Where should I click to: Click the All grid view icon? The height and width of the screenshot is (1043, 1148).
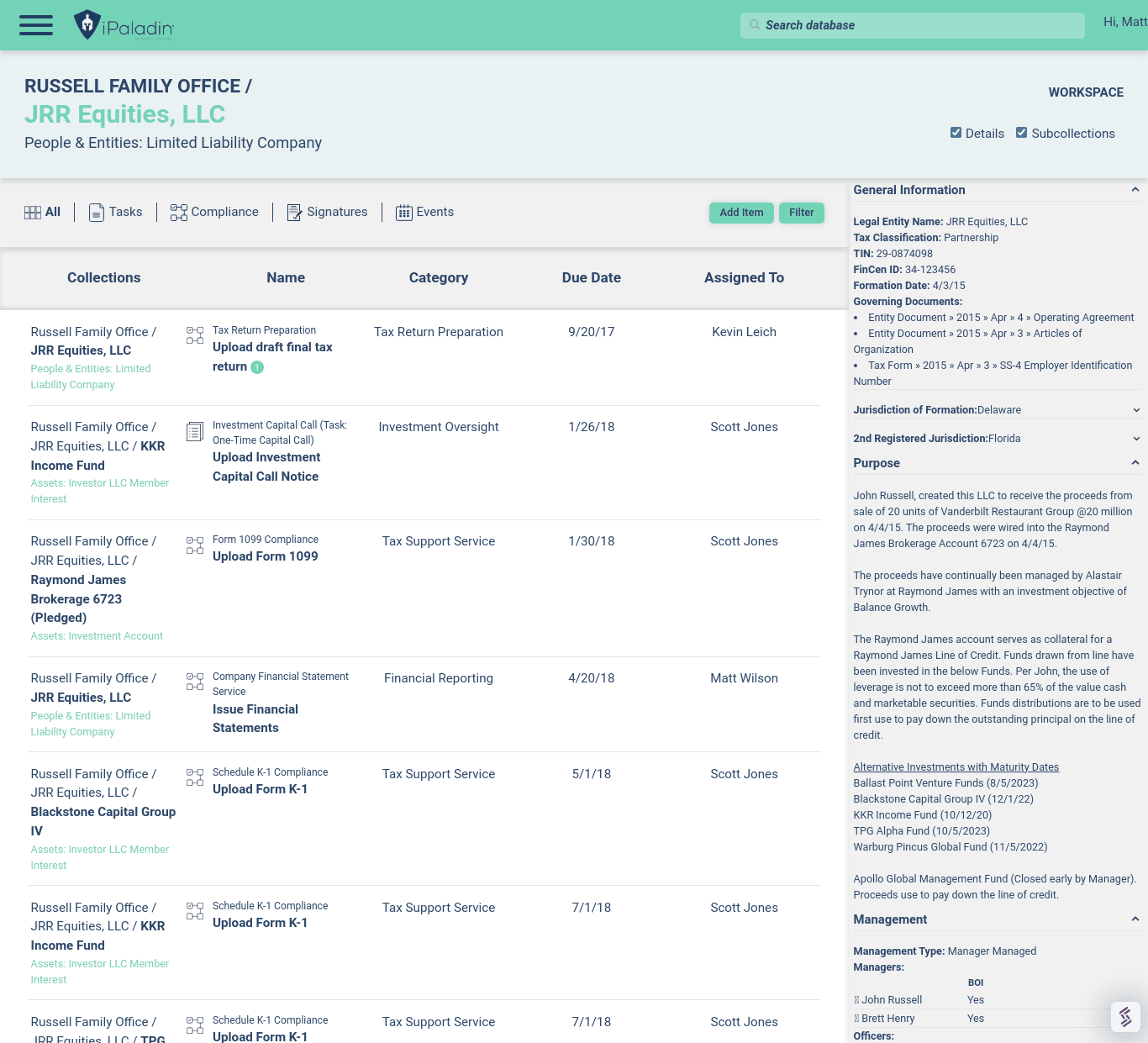click(x=33, y=213)
